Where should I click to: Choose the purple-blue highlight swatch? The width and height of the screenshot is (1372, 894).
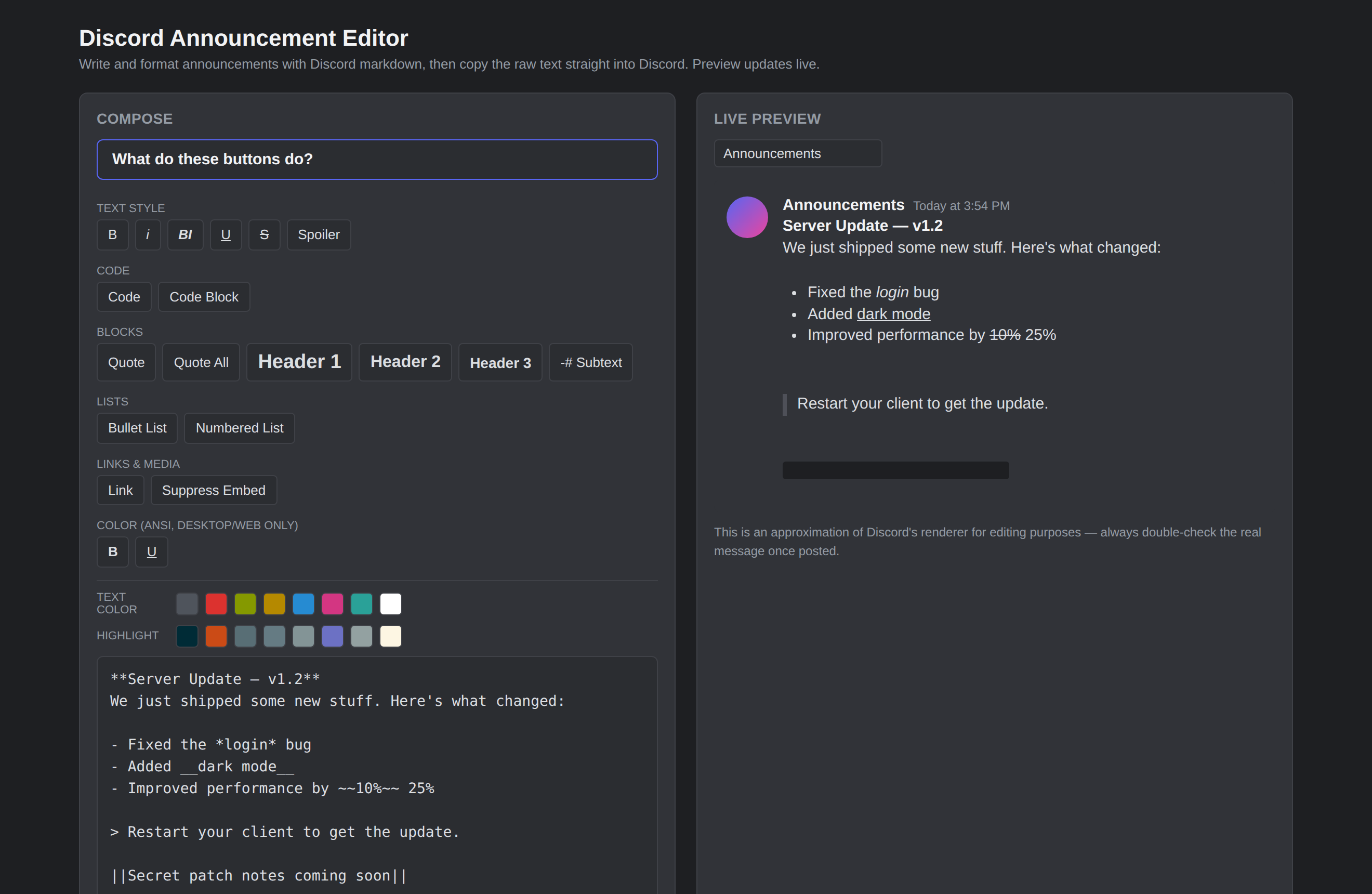click(x=333, y=636)
